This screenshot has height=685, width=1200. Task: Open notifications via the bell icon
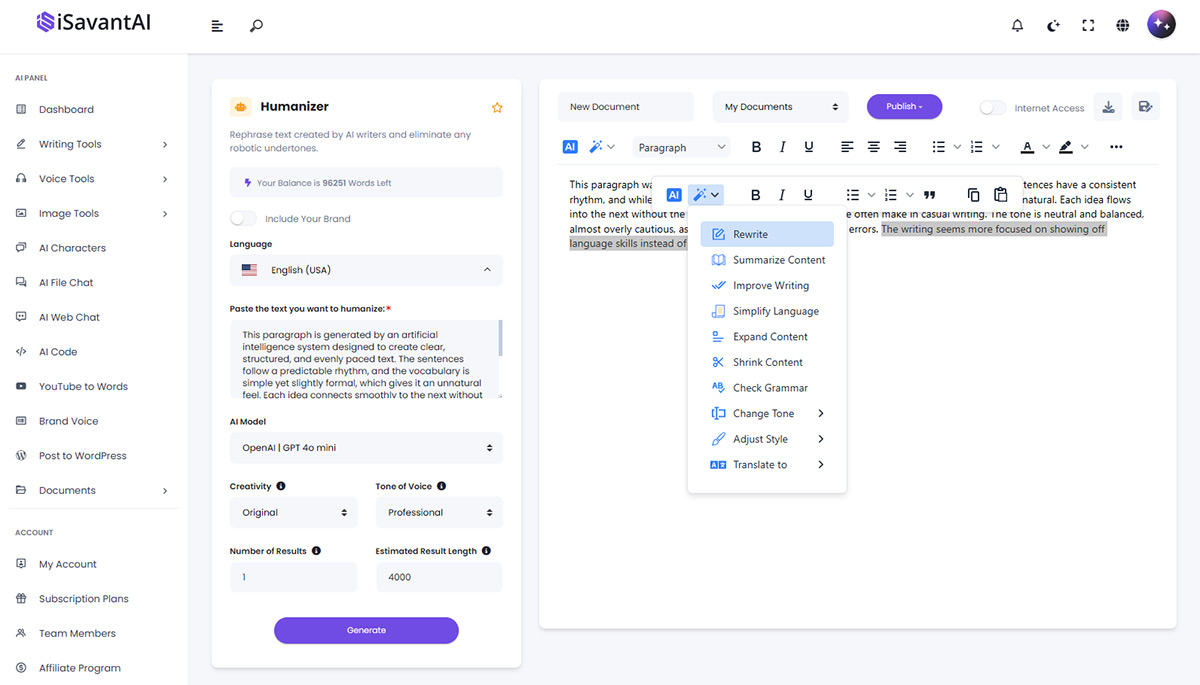click(1017, 24)
